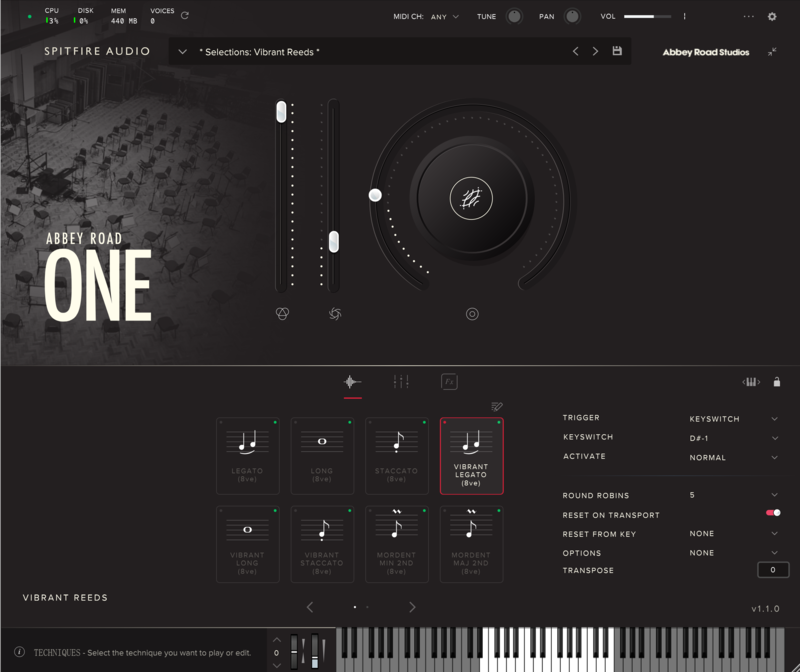The height and width of the screenshot is (672, 800).
Task: Toggle Reset On Transport switch
Action: click(773, 513)
